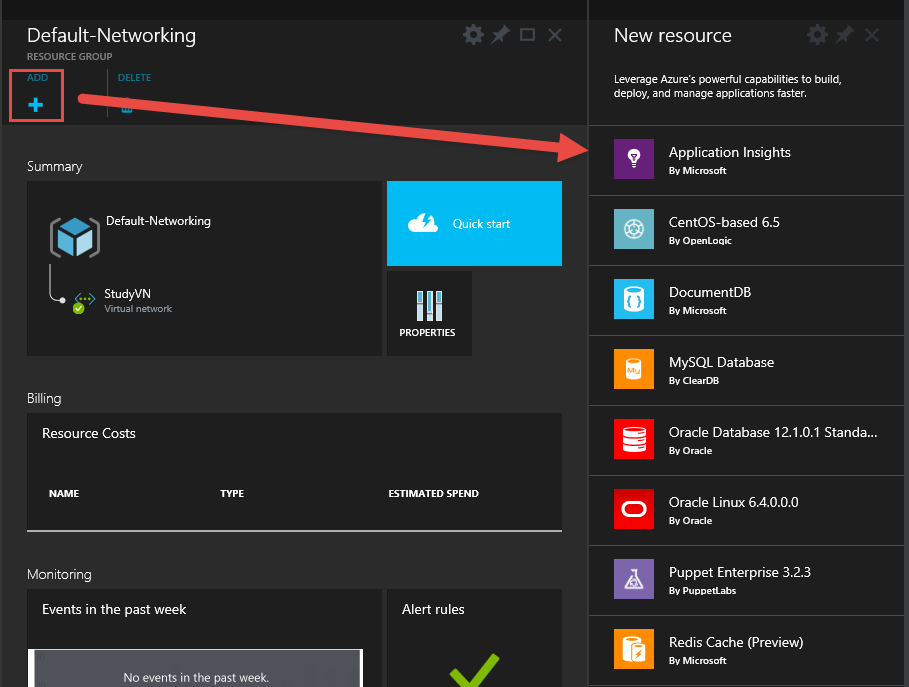Click the Oracle Database red icon
This screenshot has width=909, height=687.
pyautogui.click(x=634, y=439)
